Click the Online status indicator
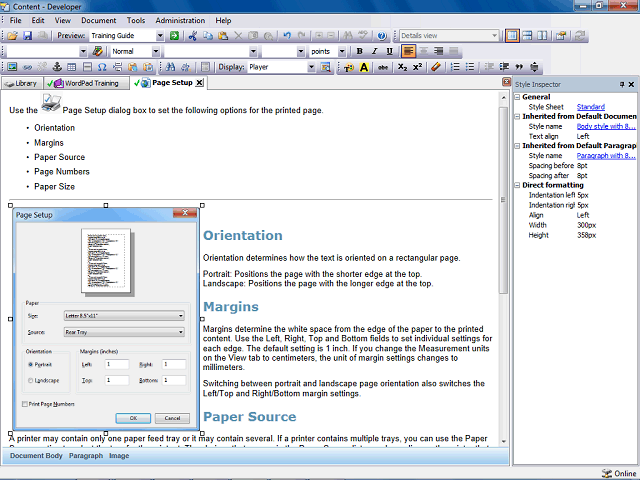640x480 pixels. (619, 473)
